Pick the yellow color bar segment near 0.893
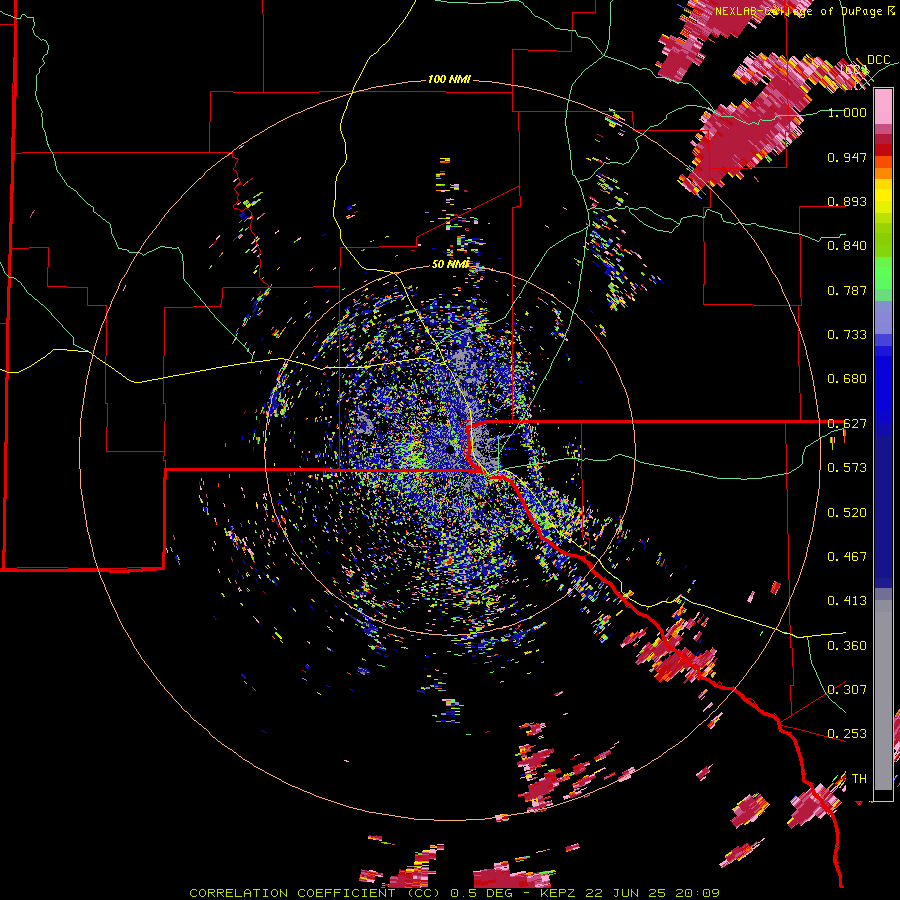 point(883,196)
